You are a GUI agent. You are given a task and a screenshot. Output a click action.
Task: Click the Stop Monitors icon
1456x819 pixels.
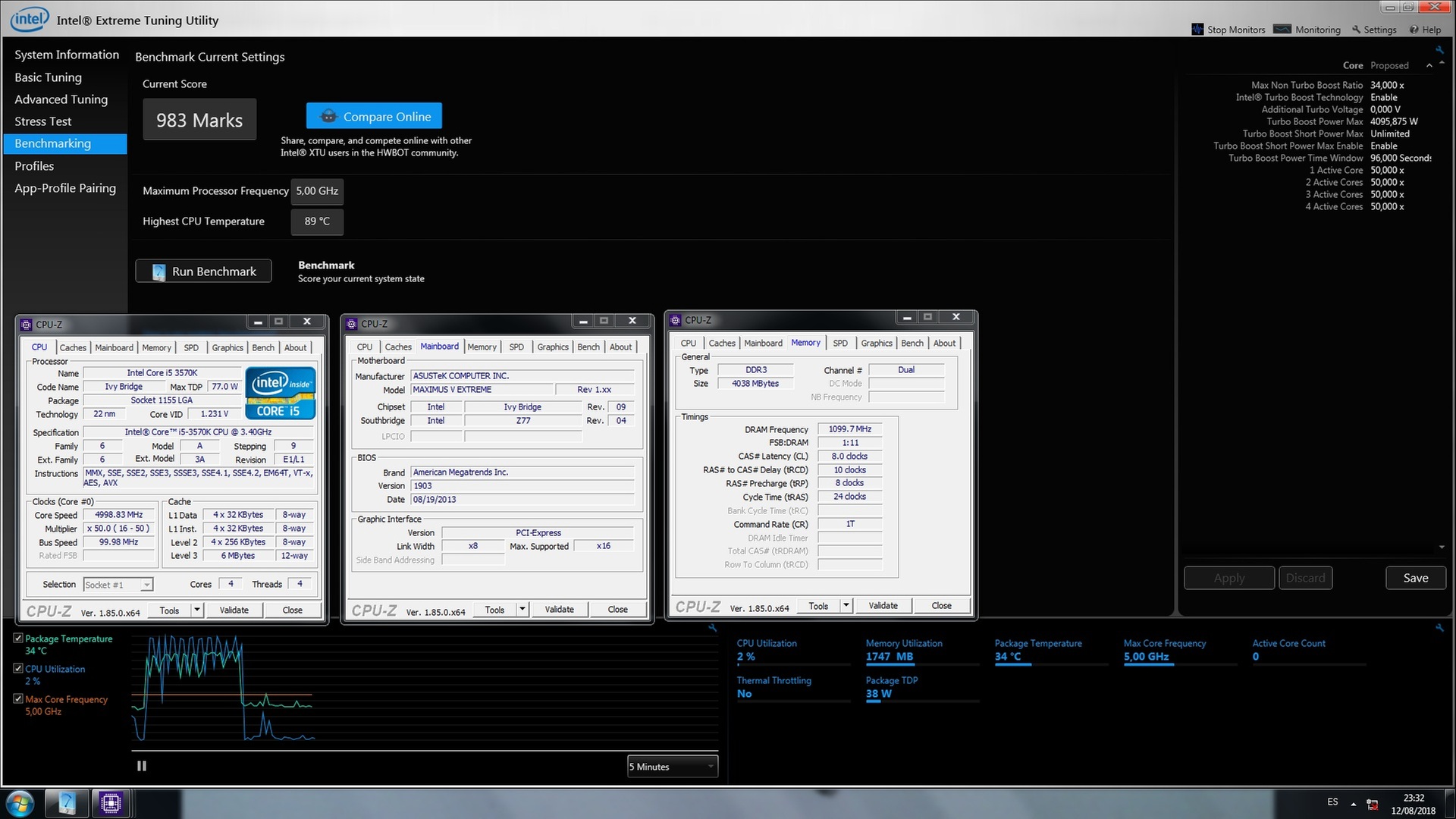(x=1197, y=30)
